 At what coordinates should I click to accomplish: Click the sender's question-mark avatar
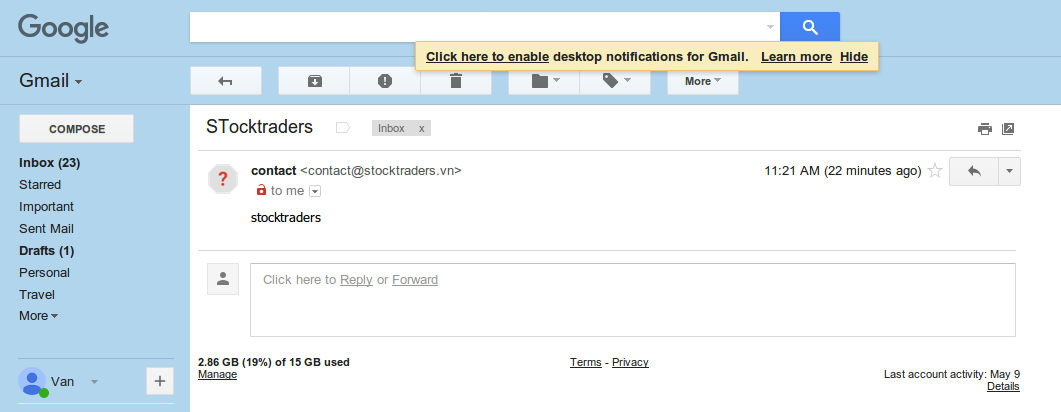coord(223,179)
